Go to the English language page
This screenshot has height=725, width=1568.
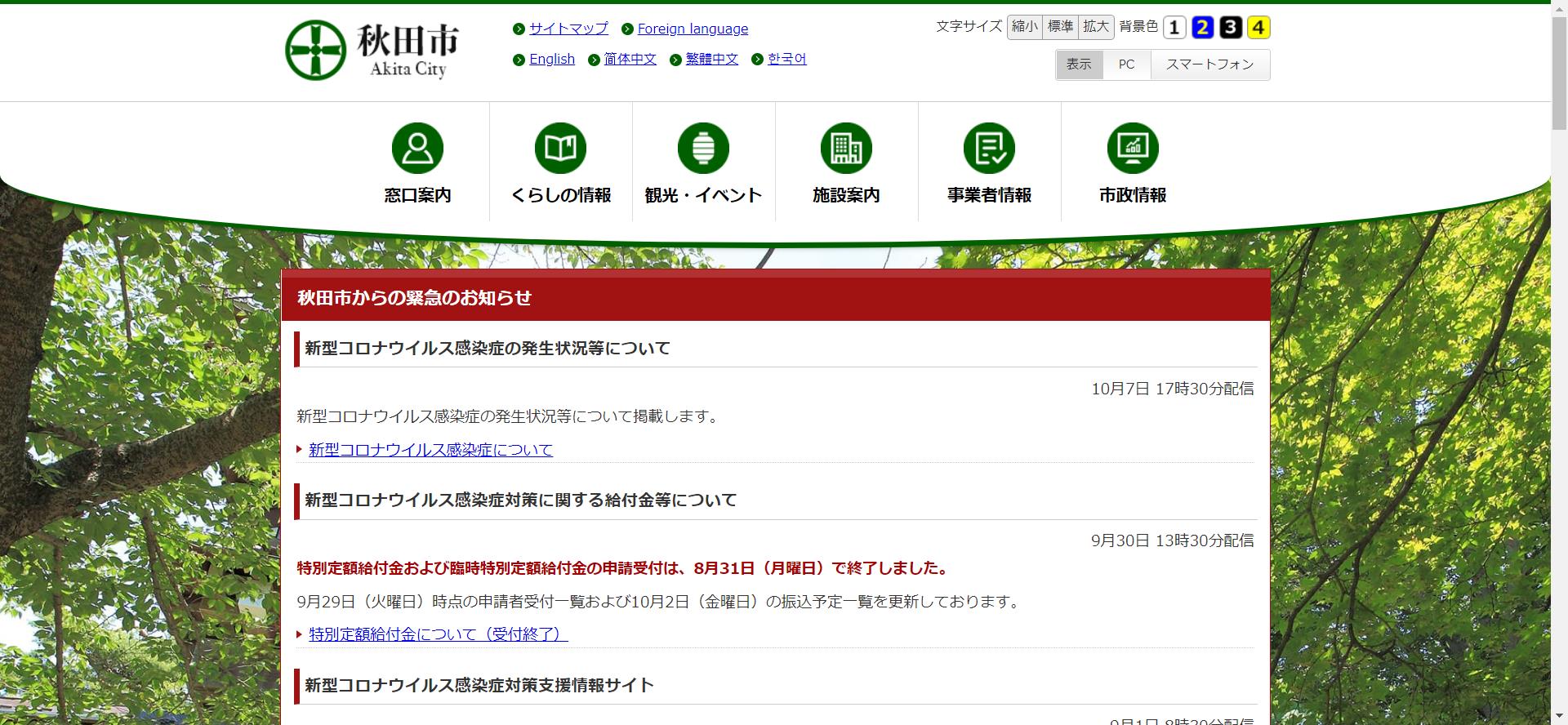point(552,59)
